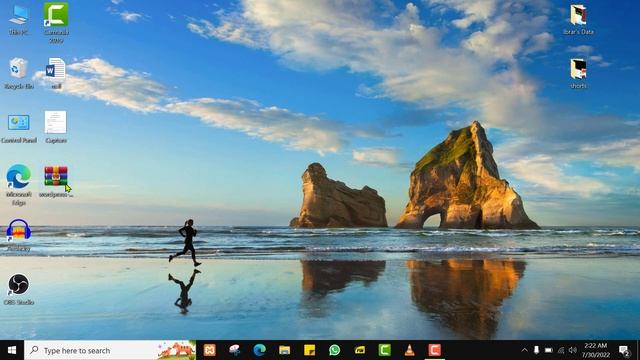Click the search box tiger illustration
640x360 pixels.
click(x=176, y=350)
